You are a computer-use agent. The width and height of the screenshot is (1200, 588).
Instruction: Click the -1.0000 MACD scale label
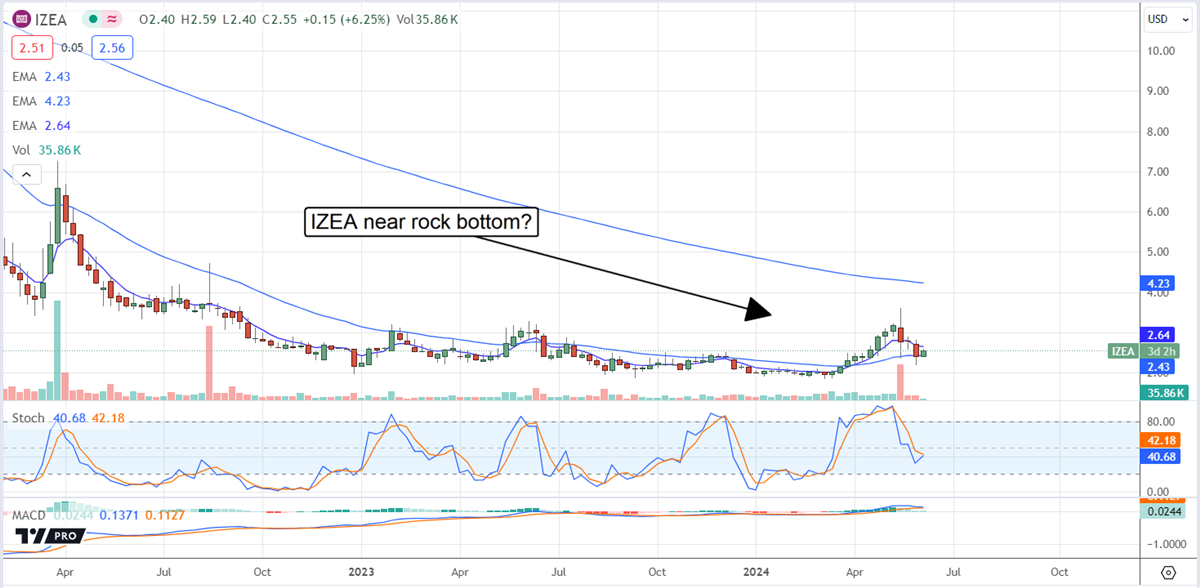click(1164, 544)
